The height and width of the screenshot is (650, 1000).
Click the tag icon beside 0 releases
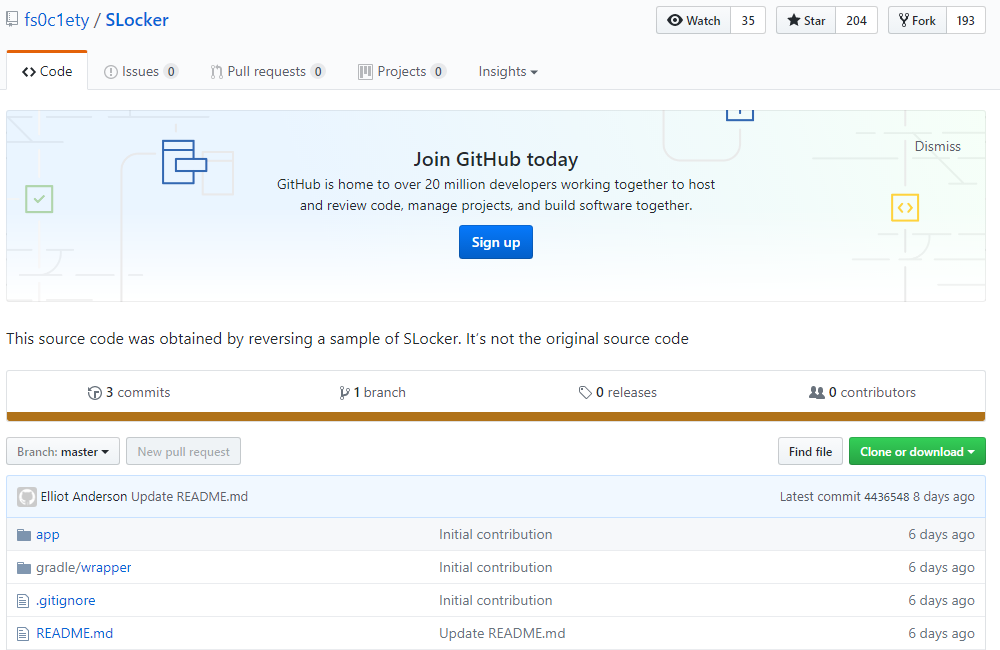point(585,393)
